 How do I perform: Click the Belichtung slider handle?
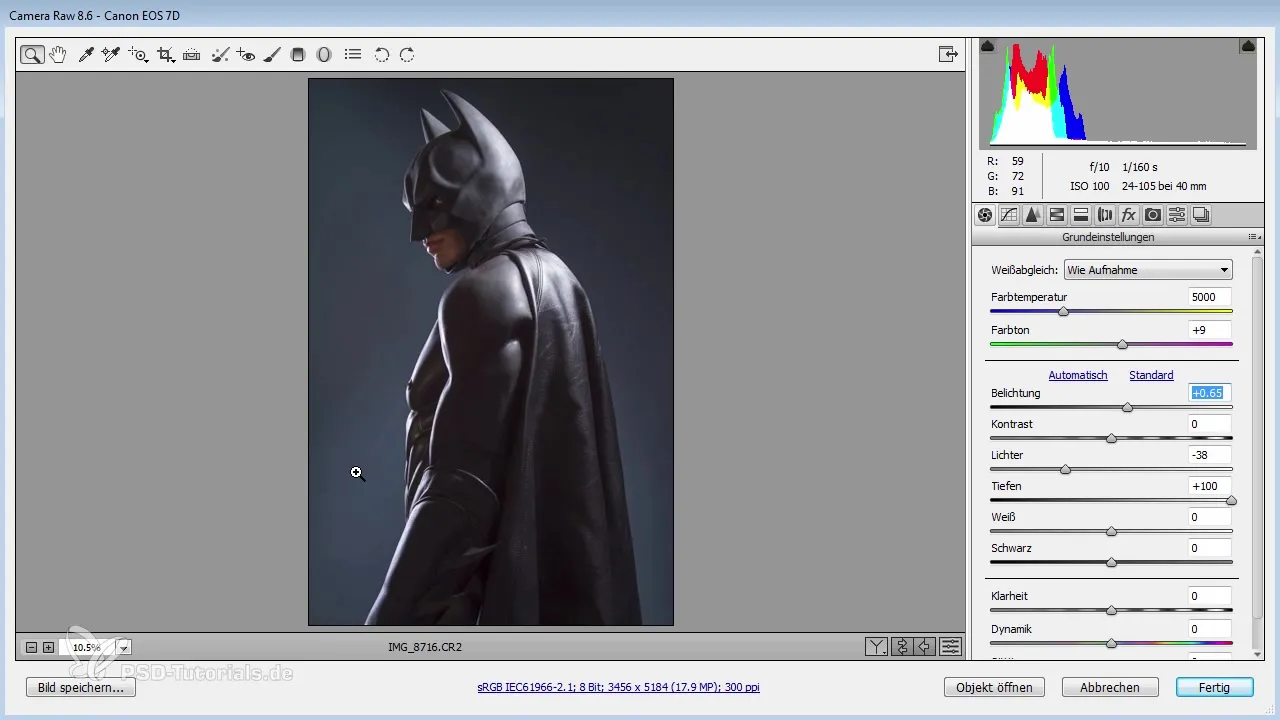(1128, 407)
